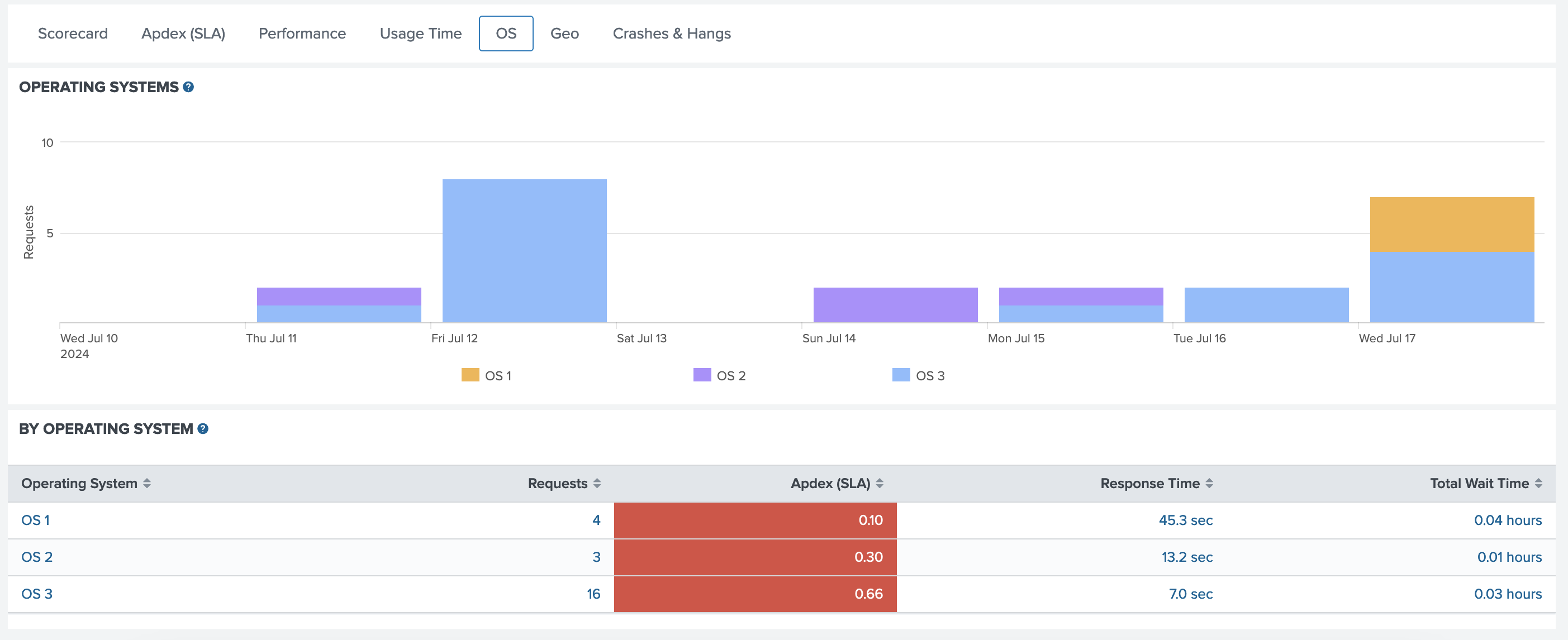Sort table by Apdex (SLA) column arrows
Viewport: 1568px width, 640px height.
pyautogui.click(x=880, y=483)
